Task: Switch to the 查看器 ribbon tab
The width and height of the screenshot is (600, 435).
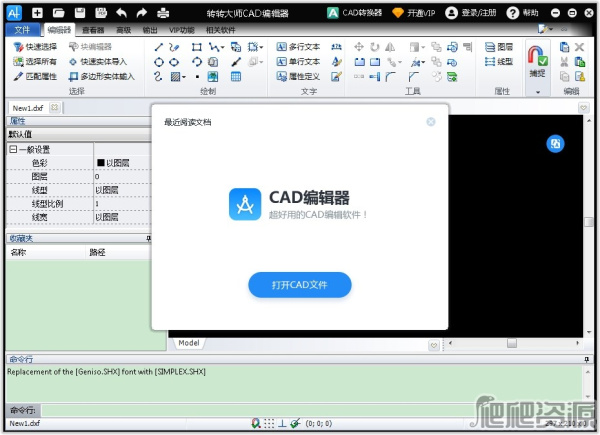Action: tap(93, 30)
